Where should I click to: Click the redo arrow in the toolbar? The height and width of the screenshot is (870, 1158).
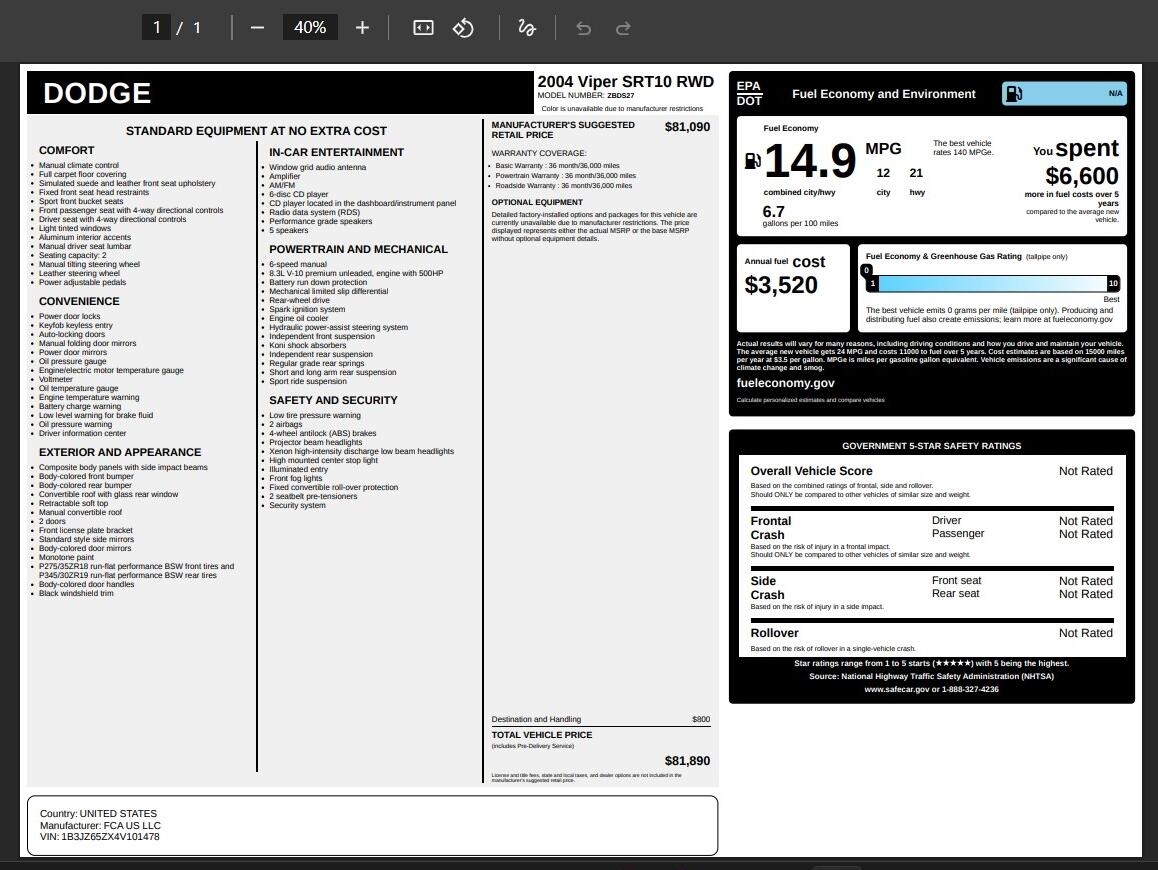(x=623, y=28)
